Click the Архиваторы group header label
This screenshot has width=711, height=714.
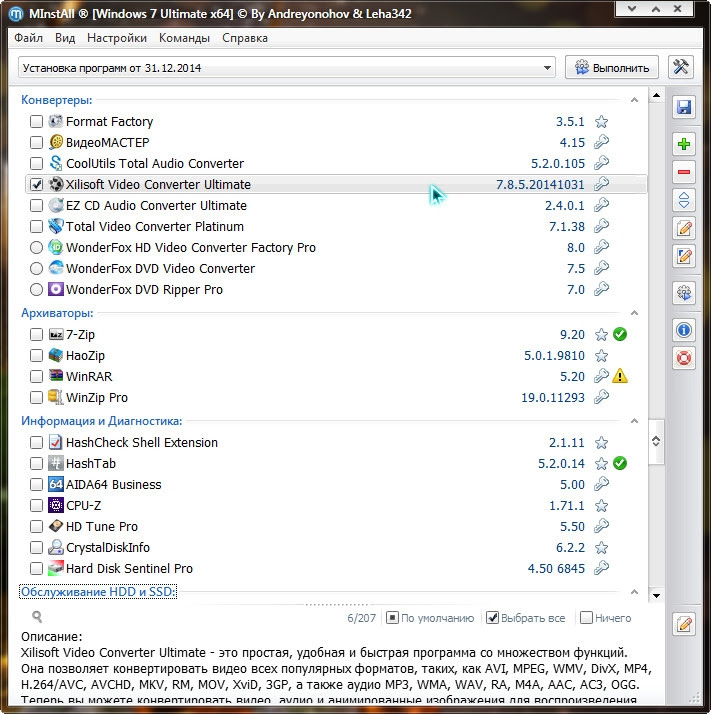click(x=57, y=313)
